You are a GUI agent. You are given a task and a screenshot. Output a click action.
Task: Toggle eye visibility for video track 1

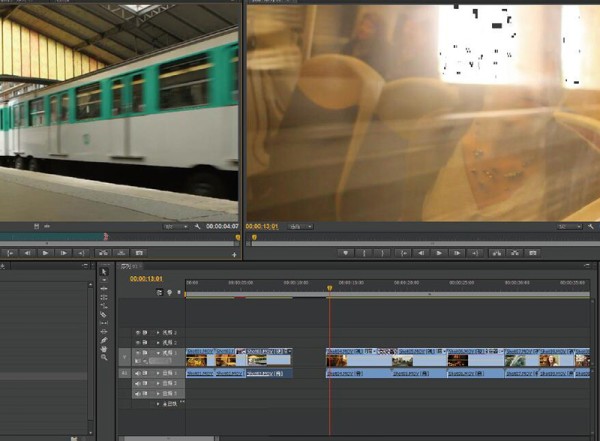[x=138, y=353]
